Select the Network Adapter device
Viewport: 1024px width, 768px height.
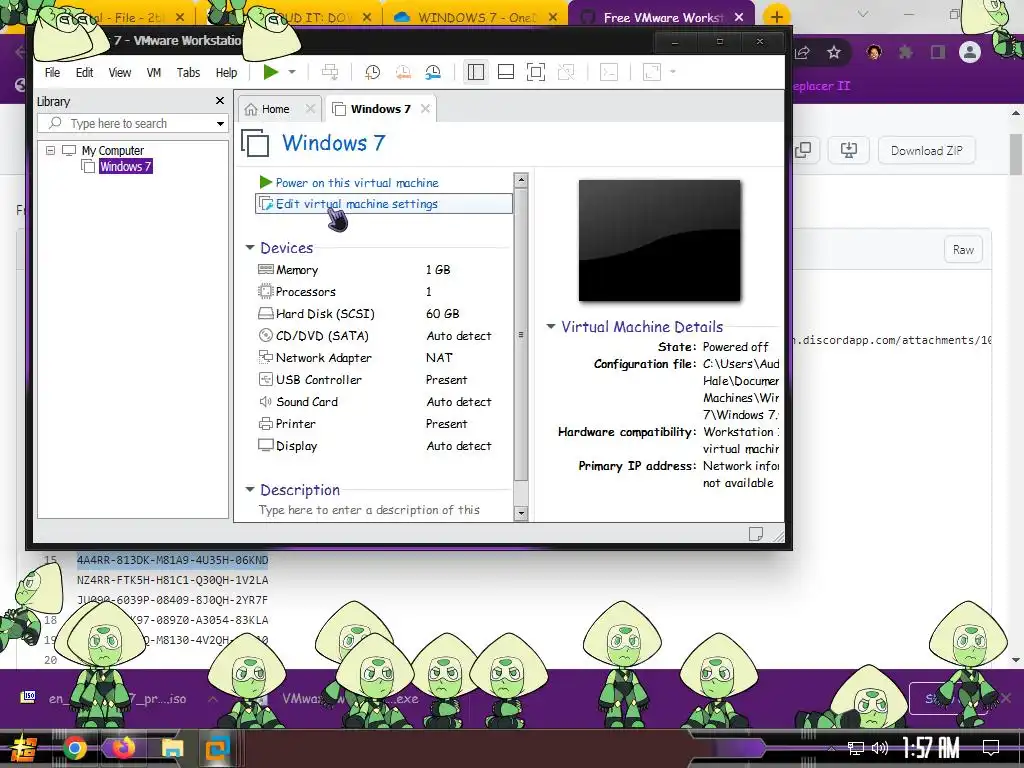pos(381,358)
